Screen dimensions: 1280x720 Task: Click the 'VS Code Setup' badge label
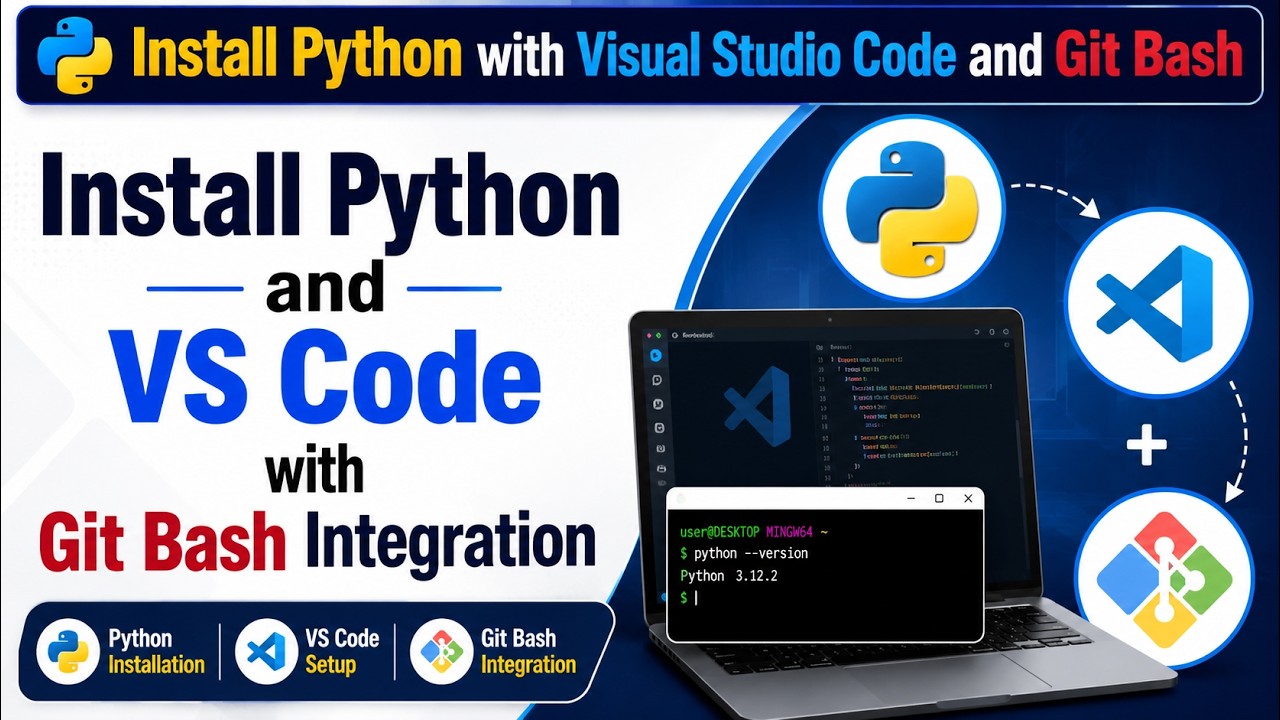point(342,652)
